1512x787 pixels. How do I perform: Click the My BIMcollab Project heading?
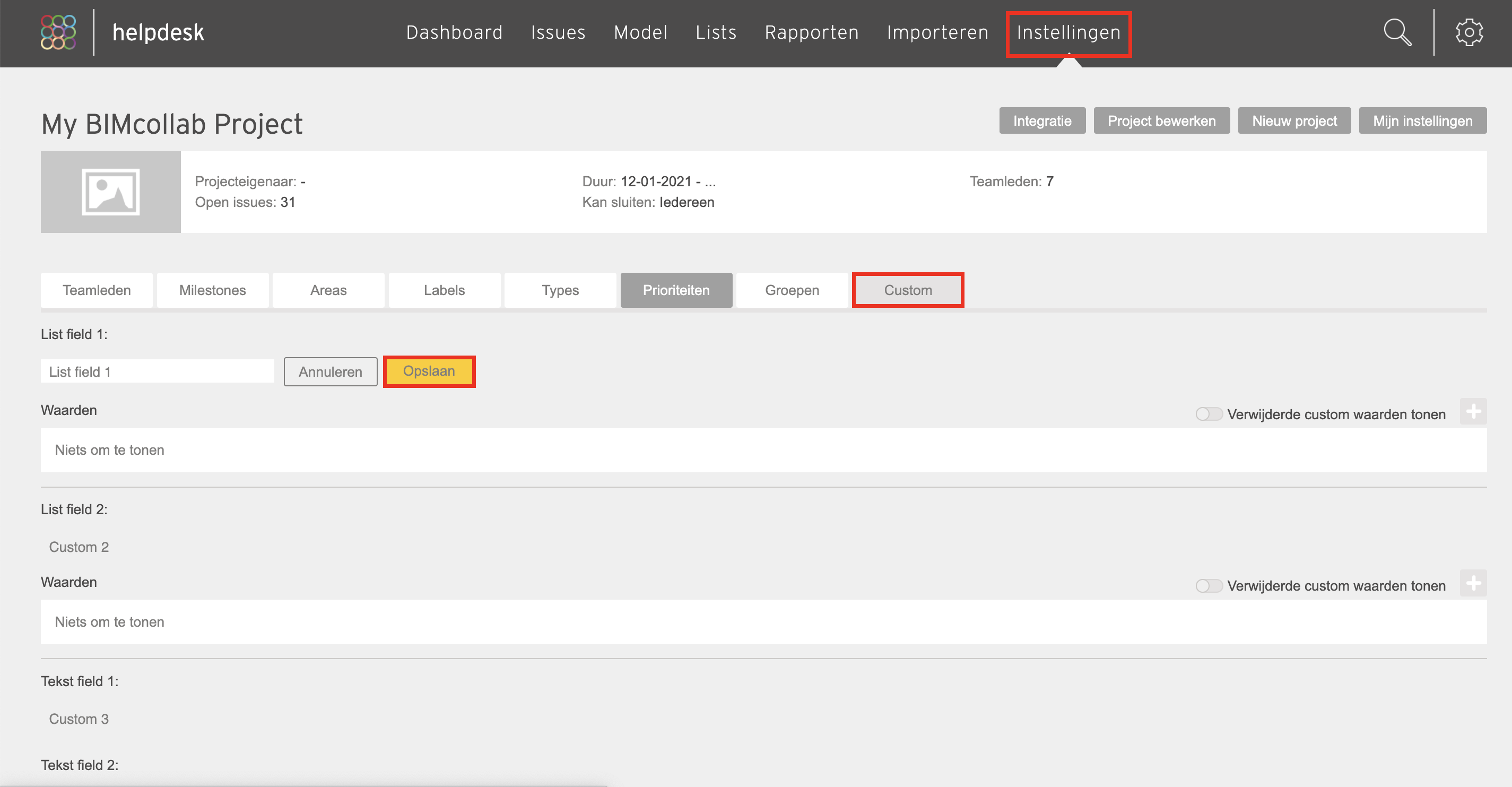pos(172,124)
